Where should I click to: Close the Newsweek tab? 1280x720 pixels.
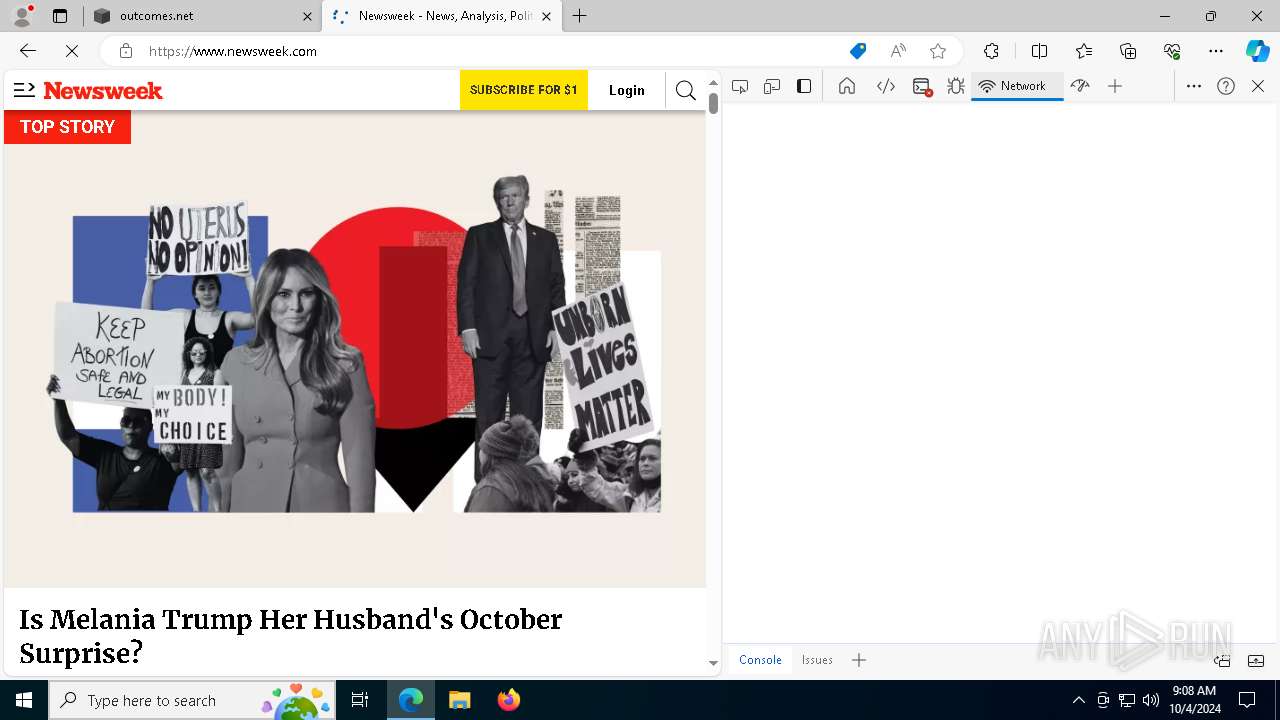(546, 16)
